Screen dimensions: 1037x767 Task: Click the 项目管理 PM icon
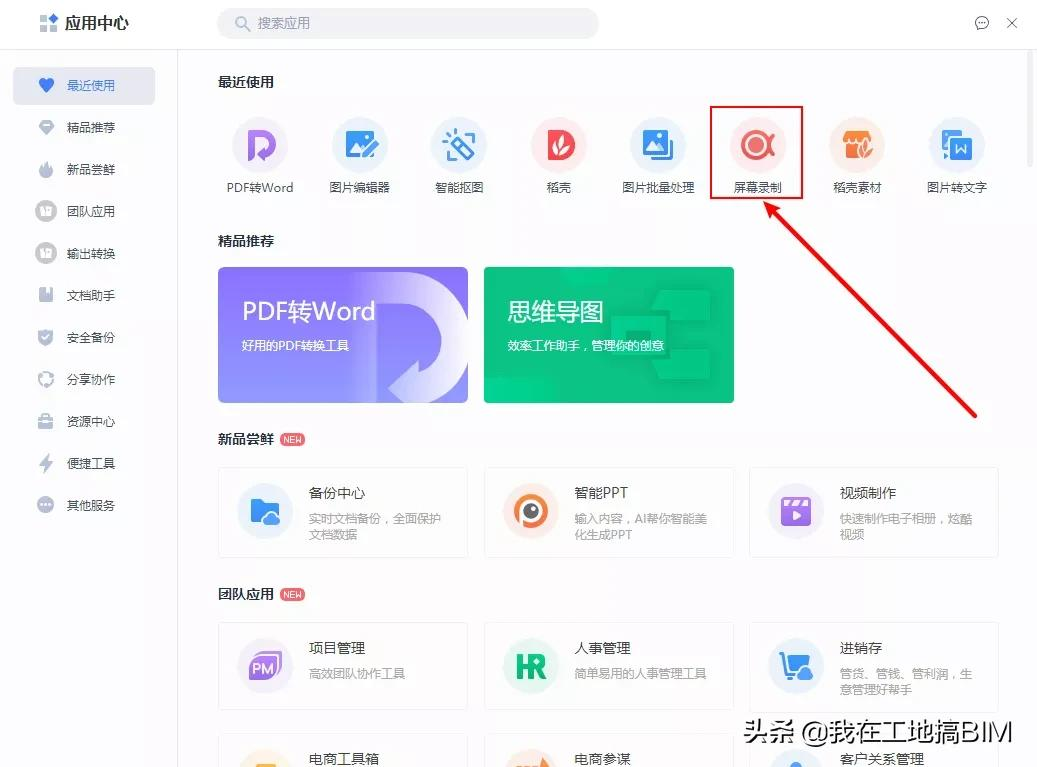pos(265,666)
